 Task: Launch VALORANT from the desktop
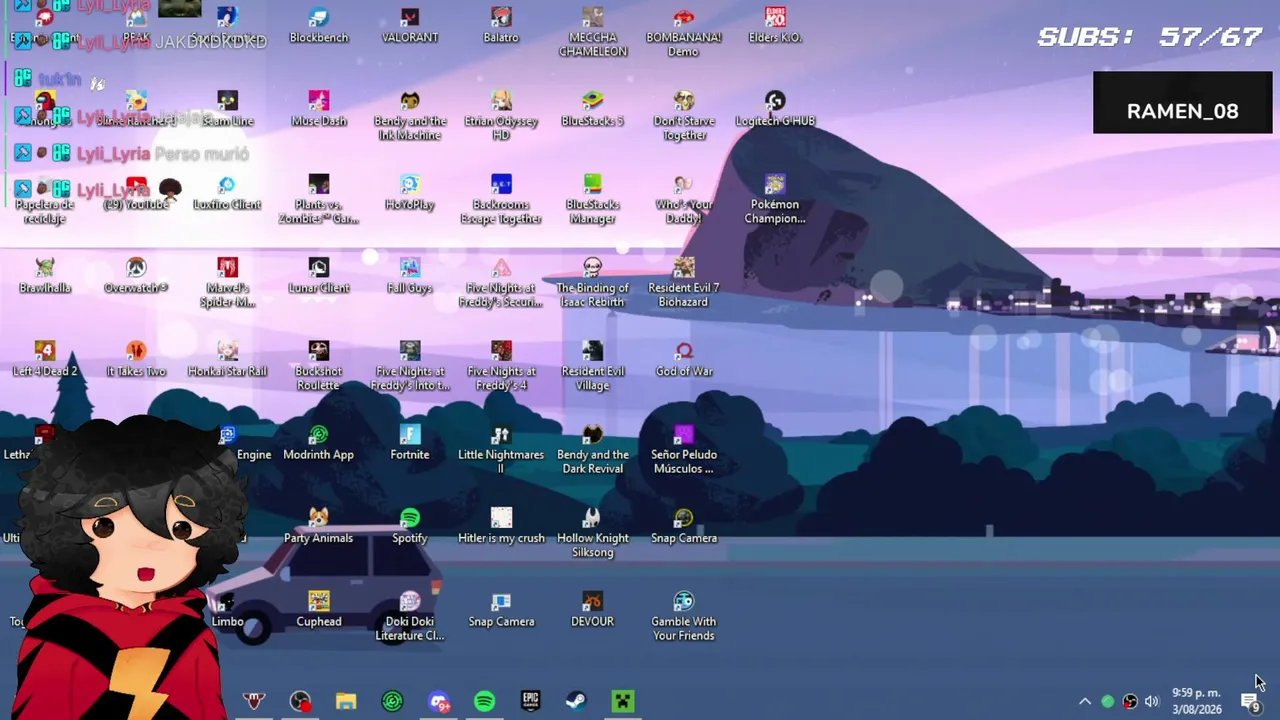[410, 26]
